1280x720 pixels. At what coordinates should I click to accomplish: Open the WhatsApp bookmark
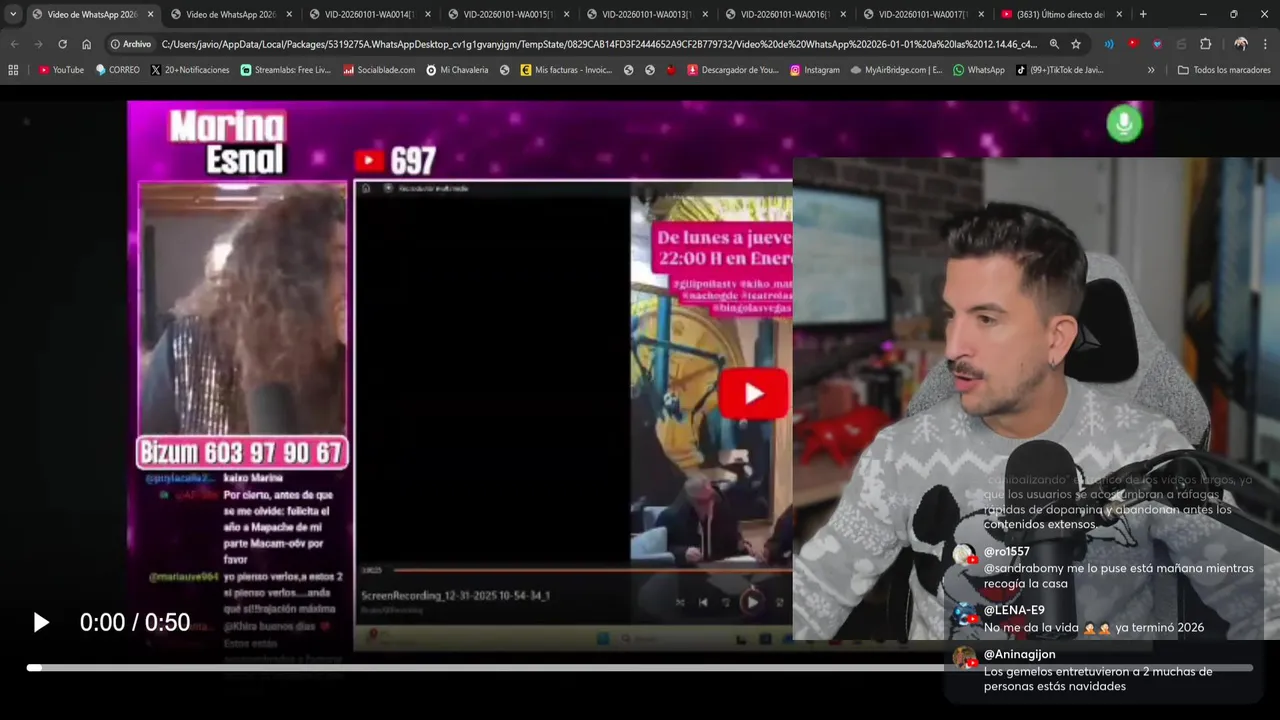(978, 70)
